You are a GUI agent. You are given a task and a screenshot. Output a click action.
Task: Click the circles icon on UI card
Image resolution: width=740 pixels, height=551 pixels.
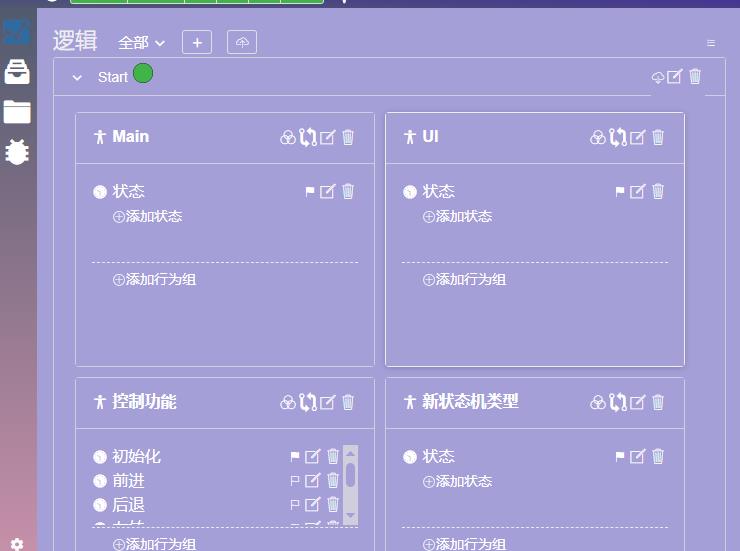[x=597, y=137]
